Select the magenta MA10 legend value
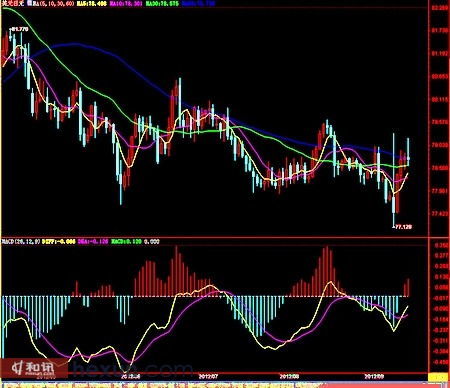 (126, 4)
